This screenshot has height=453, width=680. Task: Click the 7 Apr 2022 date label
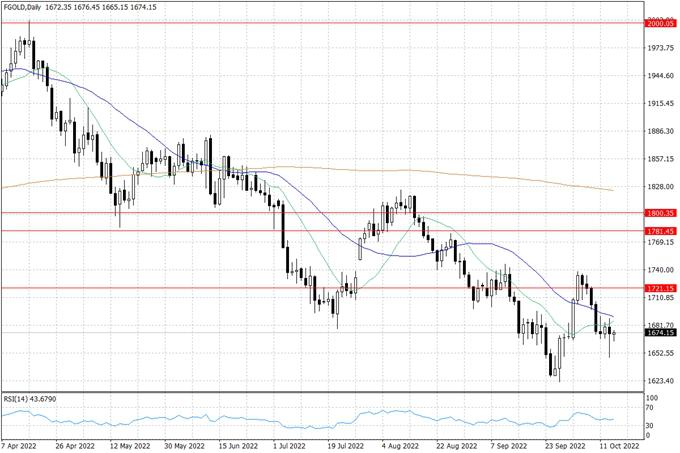(22, 445)
